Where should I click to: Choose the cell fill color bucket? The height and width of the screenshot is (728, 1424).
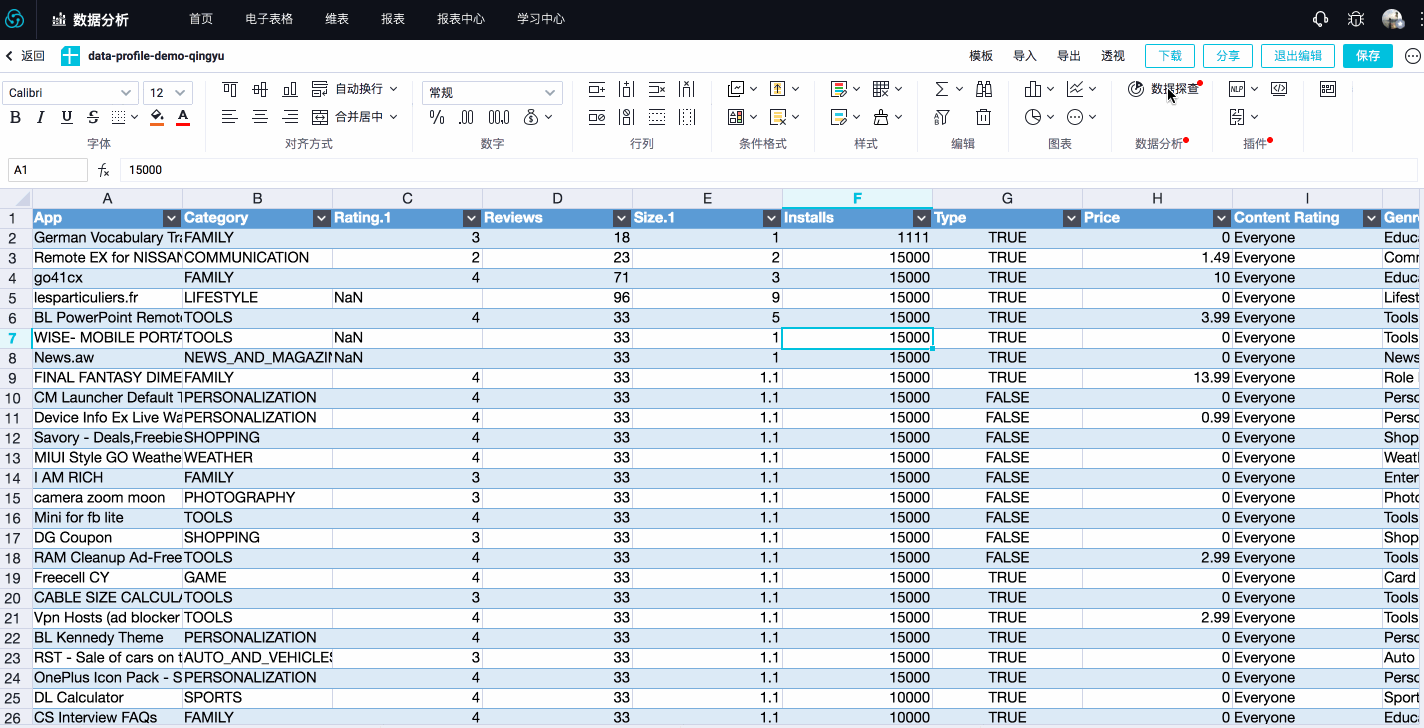157,117
